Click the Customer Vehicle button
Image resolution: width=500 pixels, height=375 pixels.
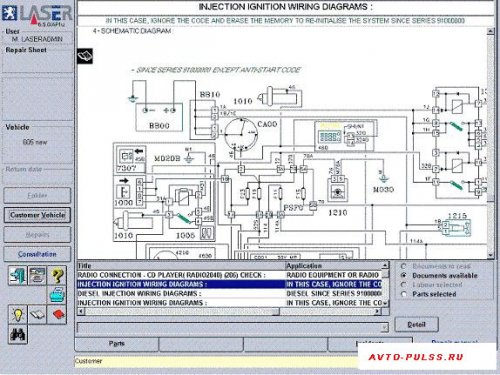pos(37,215)
